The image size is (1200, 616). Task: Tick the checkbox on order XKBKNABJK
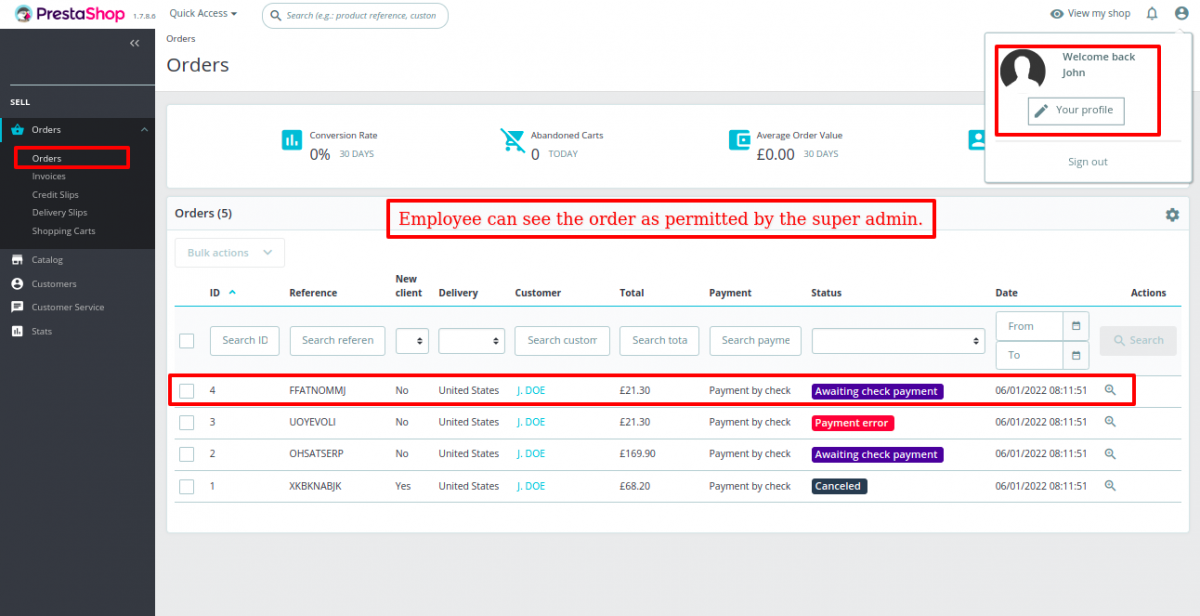point(186,486)
